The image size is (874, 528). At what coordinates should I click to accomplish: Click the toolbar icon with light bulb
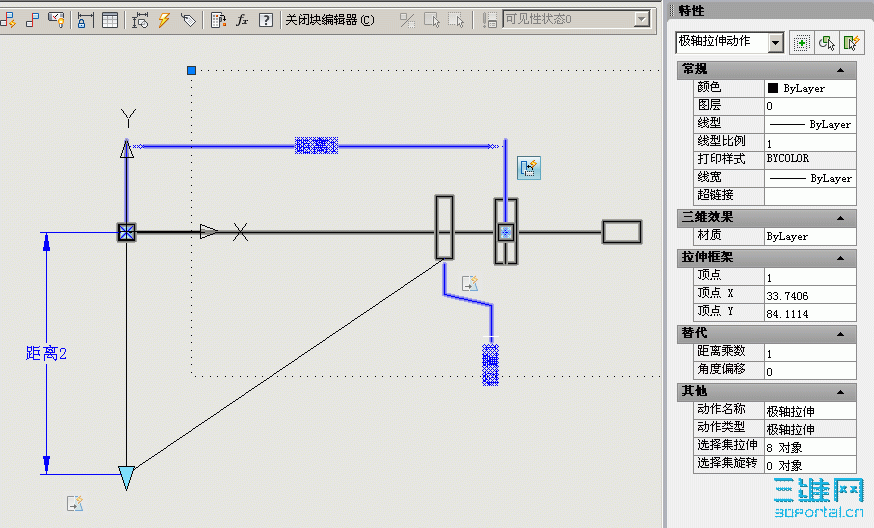56,20
